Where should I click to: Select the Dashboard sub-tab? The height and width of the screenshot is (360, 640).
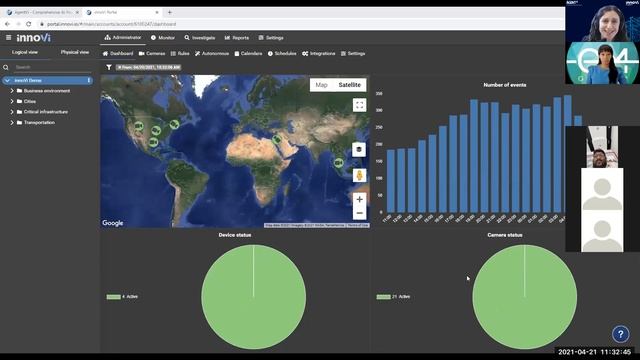click(x=118, y=53)
